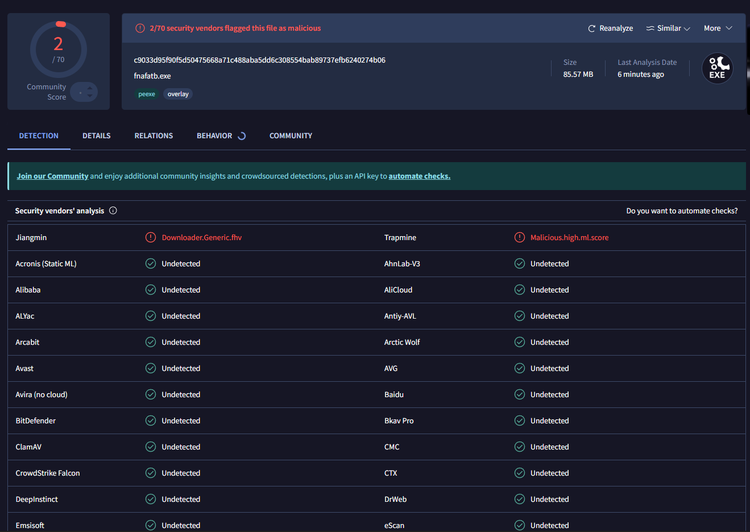Click the Avira (no cloud) undetected checkmark icon
The width and height of the screenshot is (750, 532).
[151, 394]
